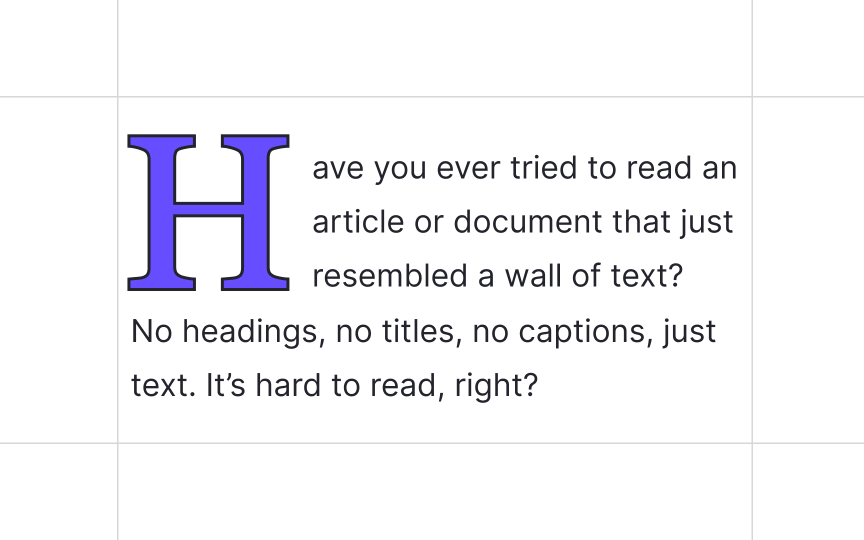Click the word "that" in the second line
The height and width of the screenshot is (540, 864).
point(640,222)
